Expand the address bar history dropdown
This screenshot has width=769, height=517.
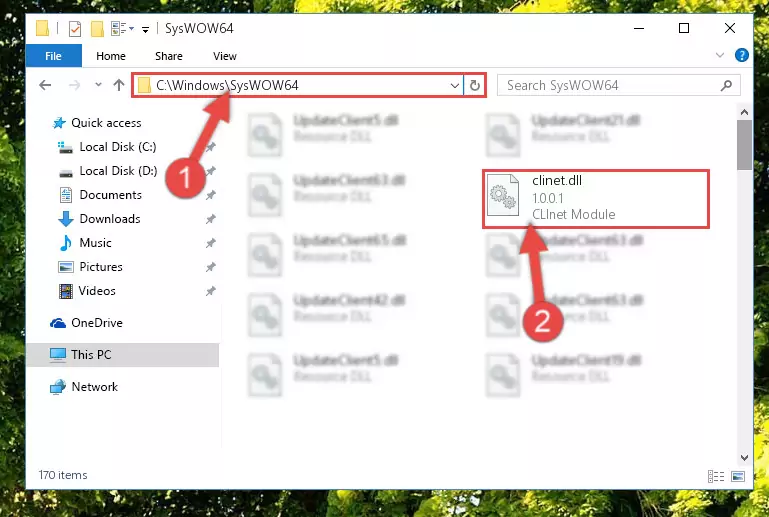click(455, 86)
